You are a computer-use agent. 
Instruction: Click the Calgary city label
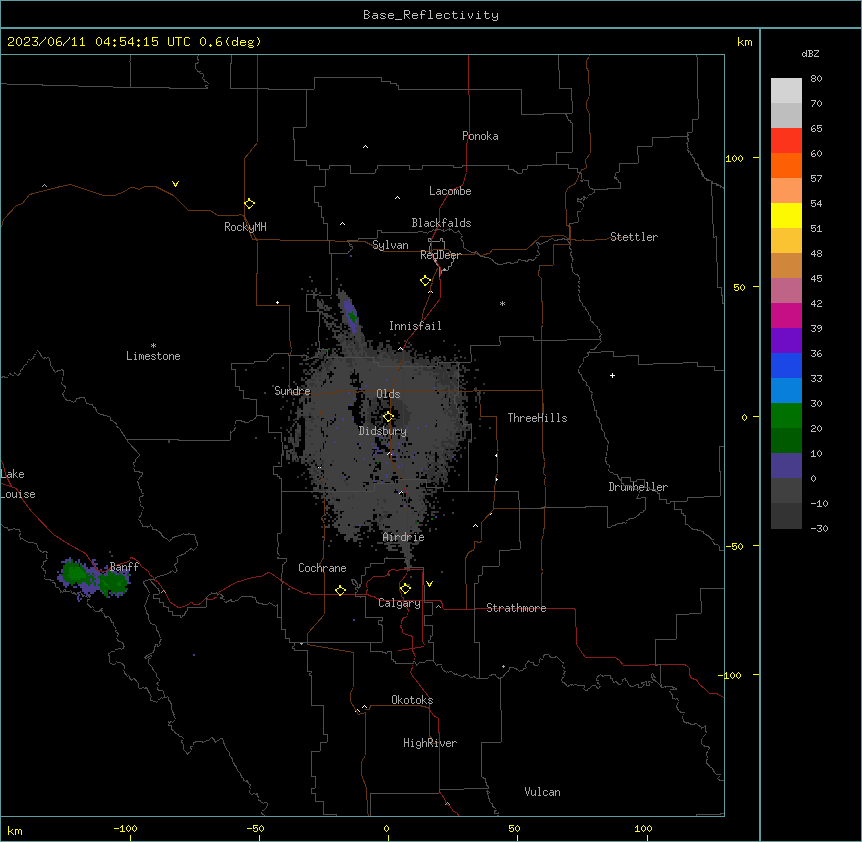[399, 603]
